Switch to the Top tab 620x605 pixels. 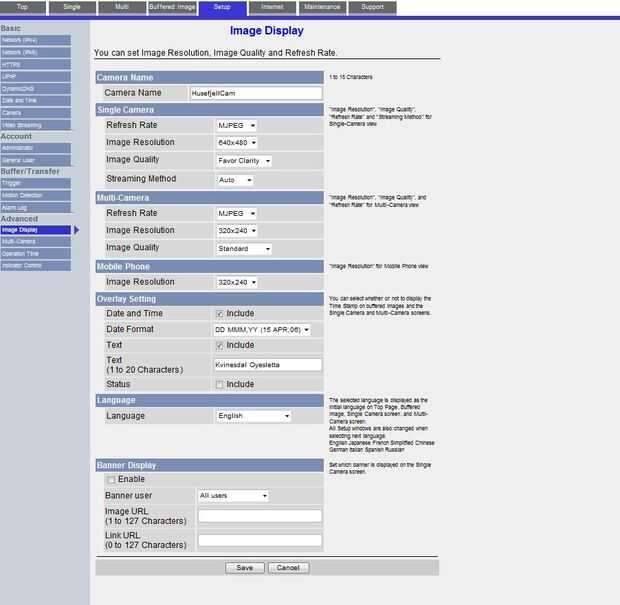click(23, 7)
